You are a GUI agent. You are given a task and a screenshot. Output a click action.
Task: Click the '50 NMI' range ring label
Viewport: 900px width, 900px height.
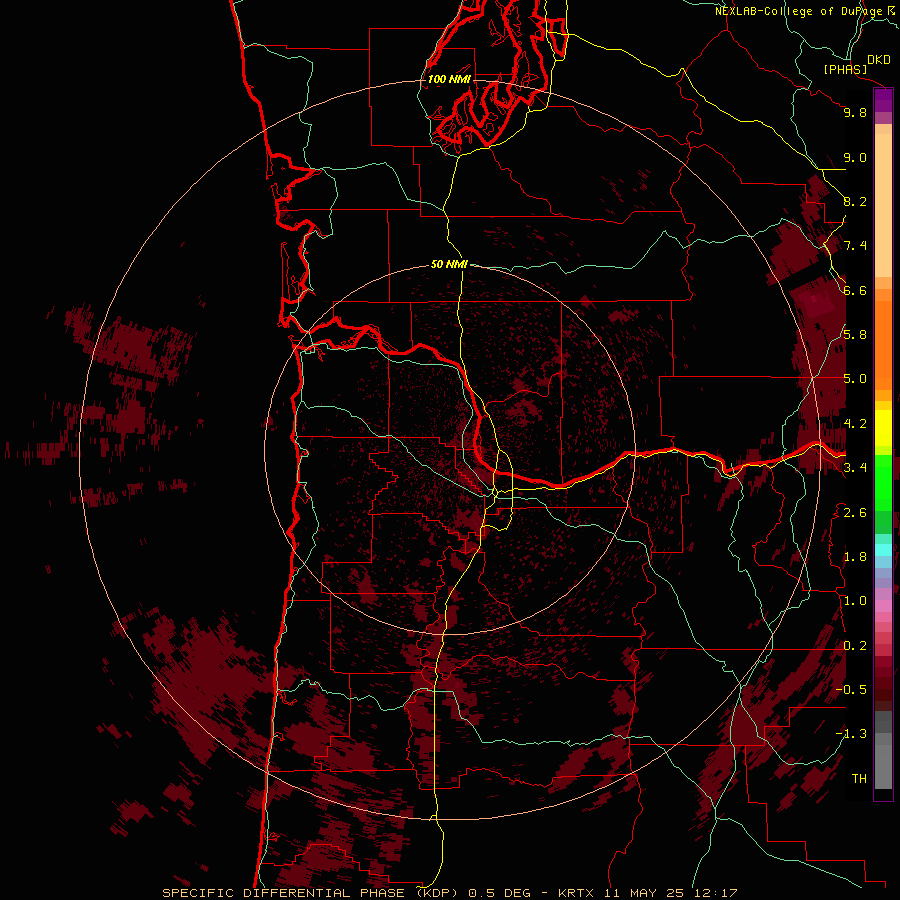pos(449,264)
